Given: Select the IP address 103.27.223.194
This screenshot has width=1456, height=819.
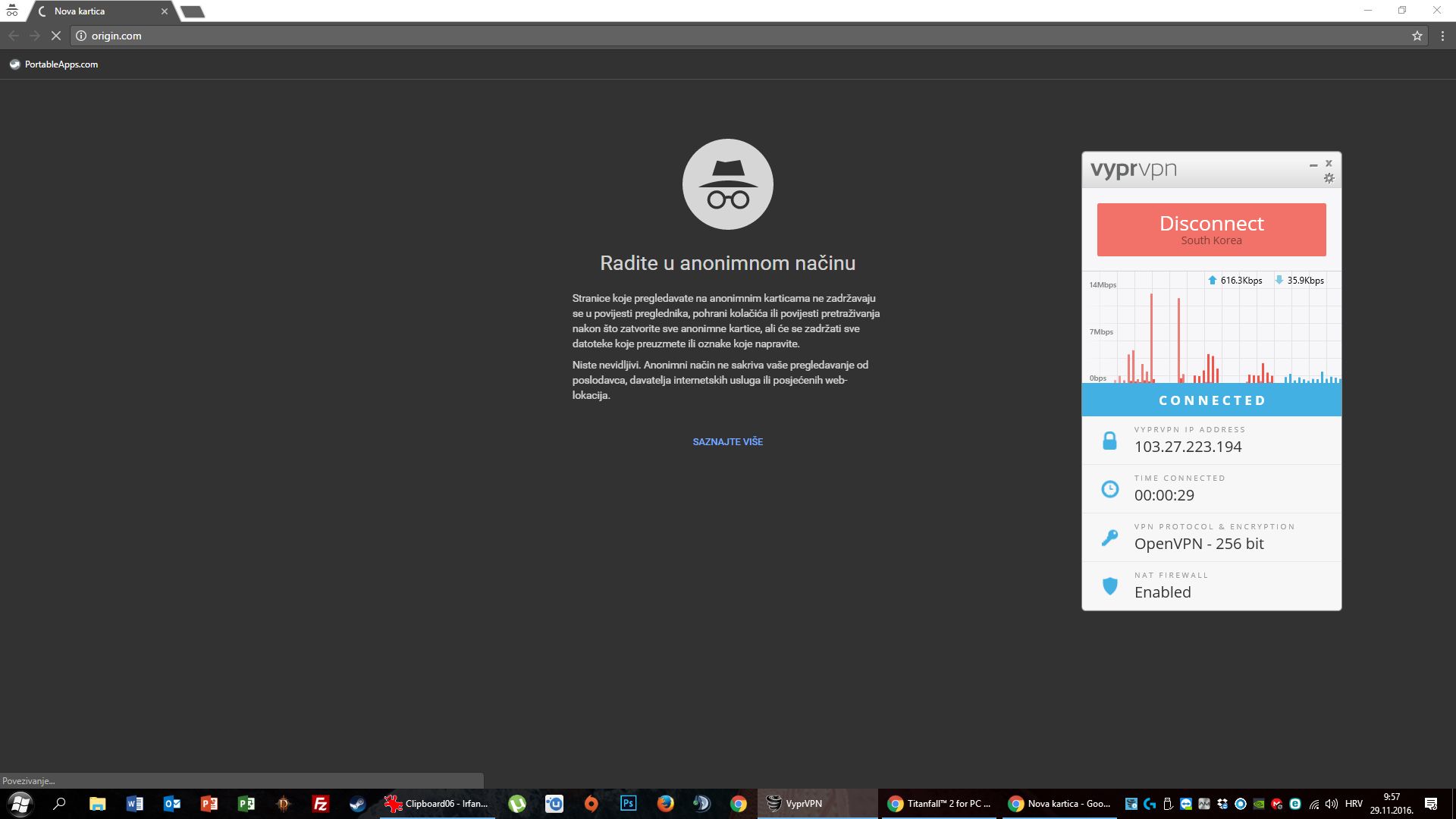Looking at the screenshot, I should click(1188, 447).
